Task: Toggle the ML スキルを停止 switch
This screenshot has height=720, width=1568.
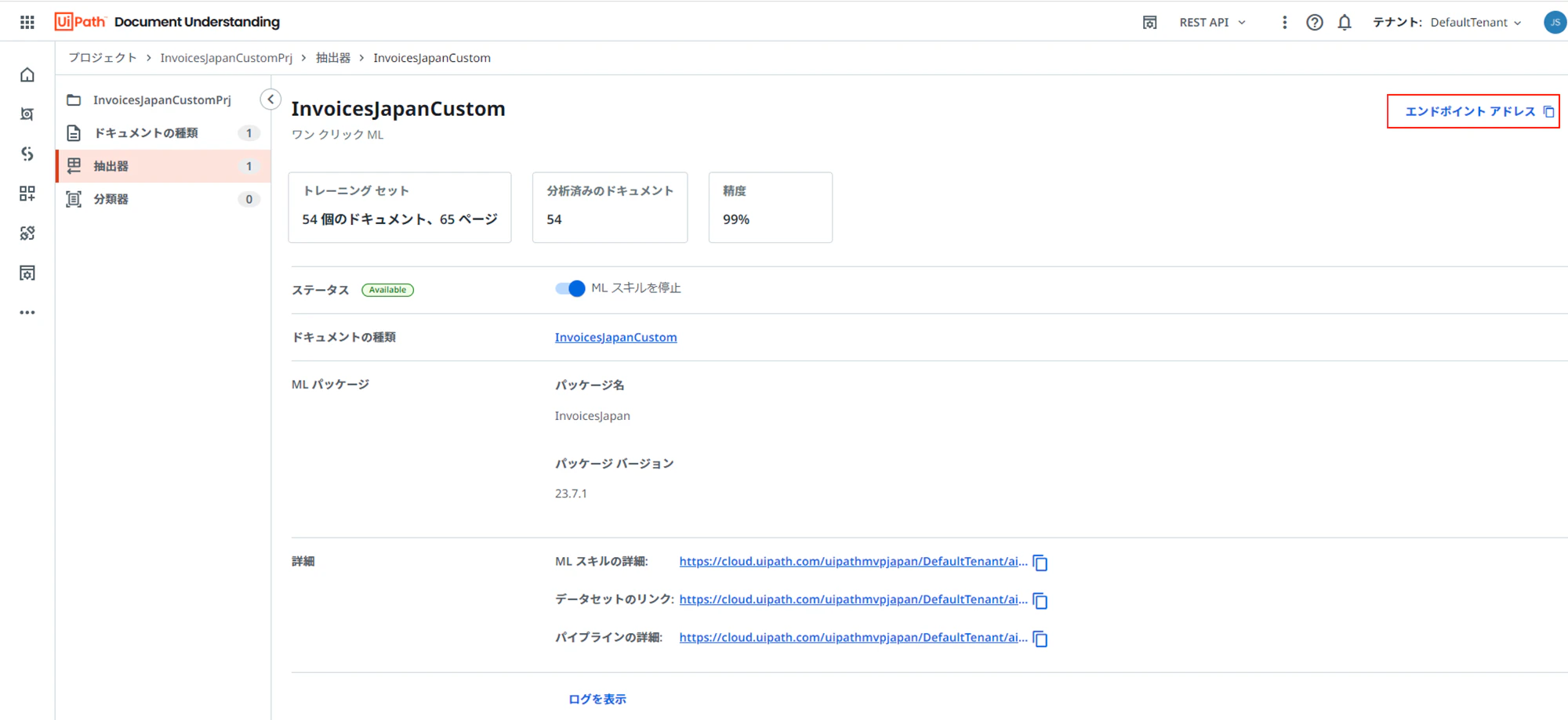Action: pos(570,288)
